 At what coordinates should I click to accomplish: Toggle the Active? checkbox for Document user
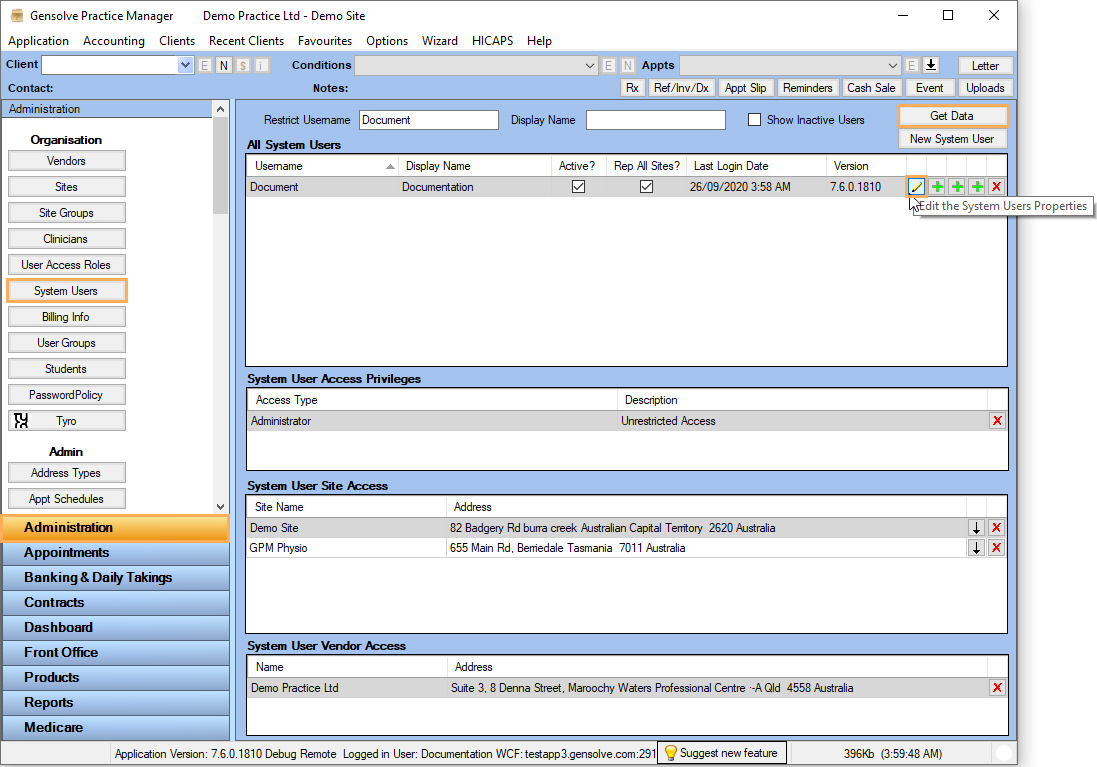tap(578, 187)
